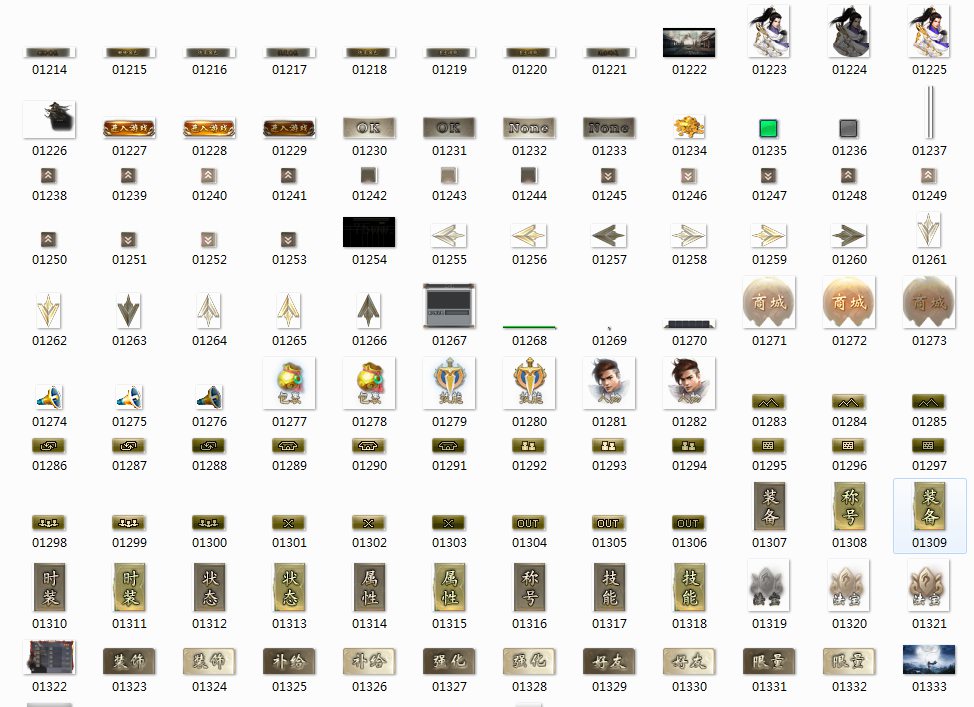Click the highlighted 装备 file 01309
974x707 pixels.
click(x=929, y=507)
